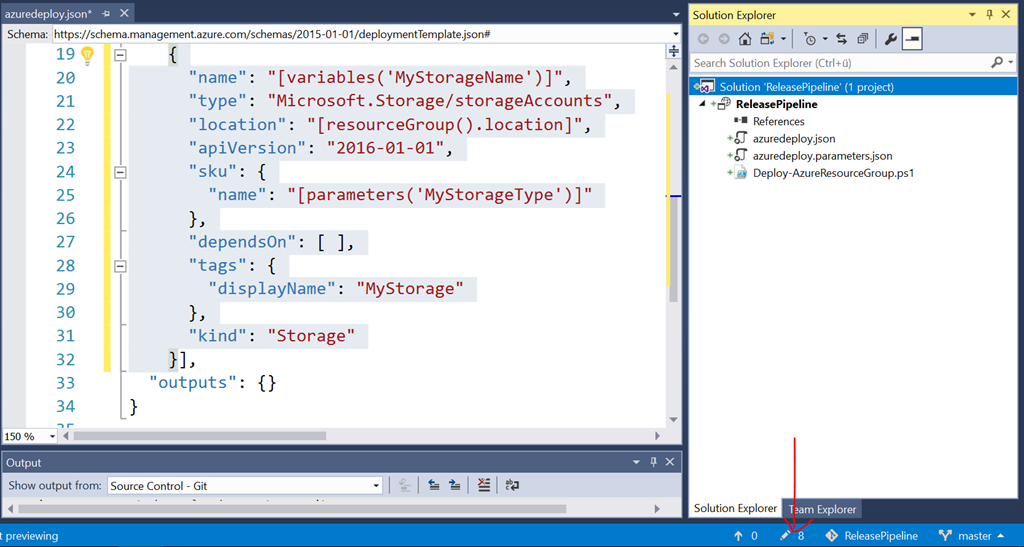Click the Sync with Active Document icon
The image size is (1024, 547).
click(x=840, y=39)
